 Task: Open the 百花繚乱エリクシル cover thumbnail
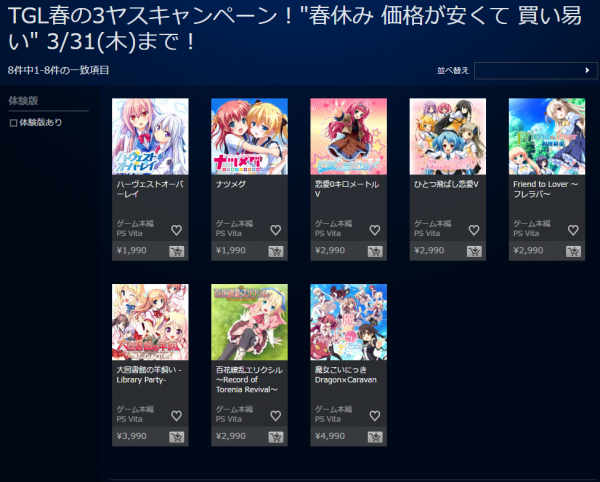(x=249, y=322)
